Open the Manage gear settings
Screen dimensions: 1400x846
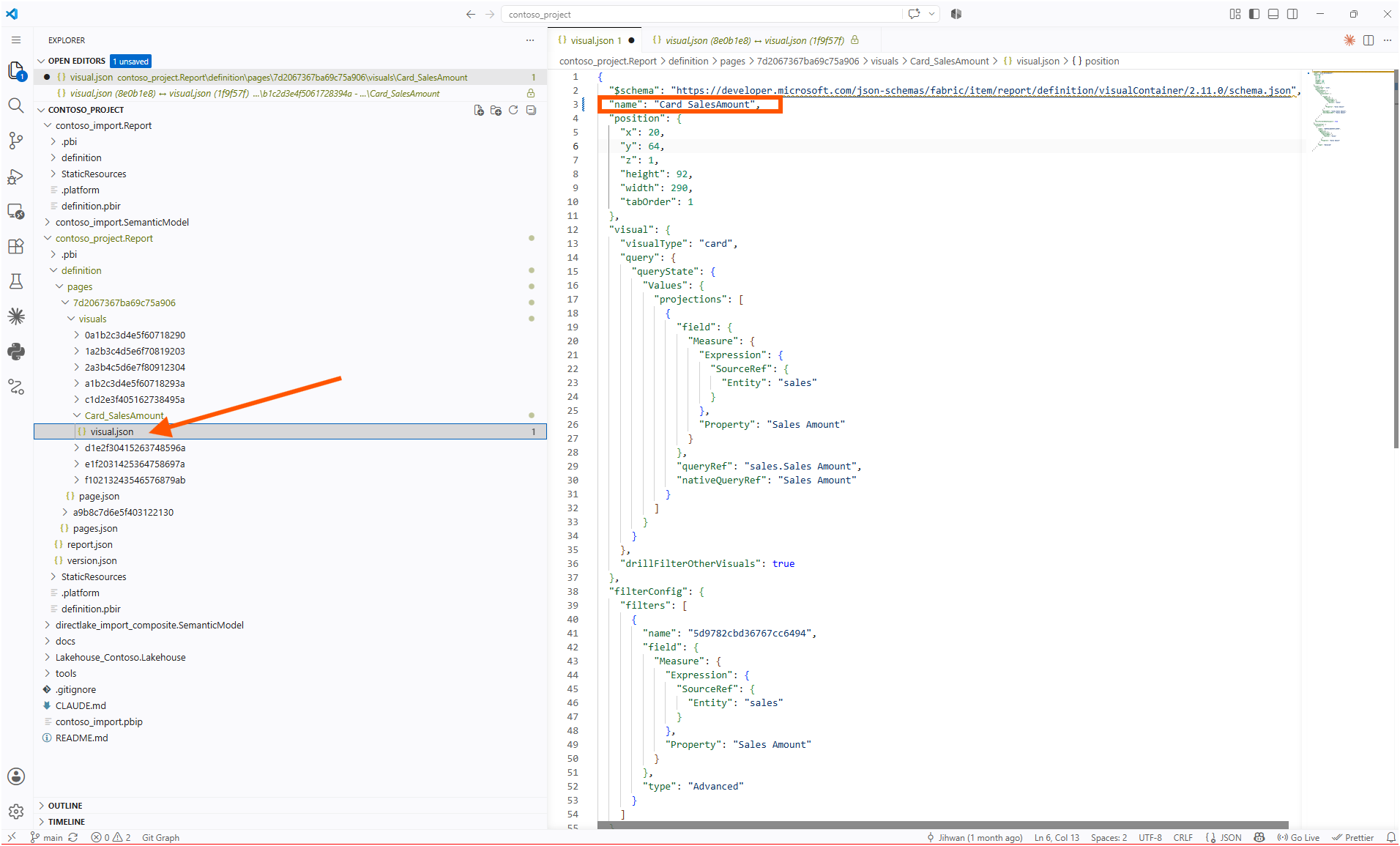click(x=16, y=812)
